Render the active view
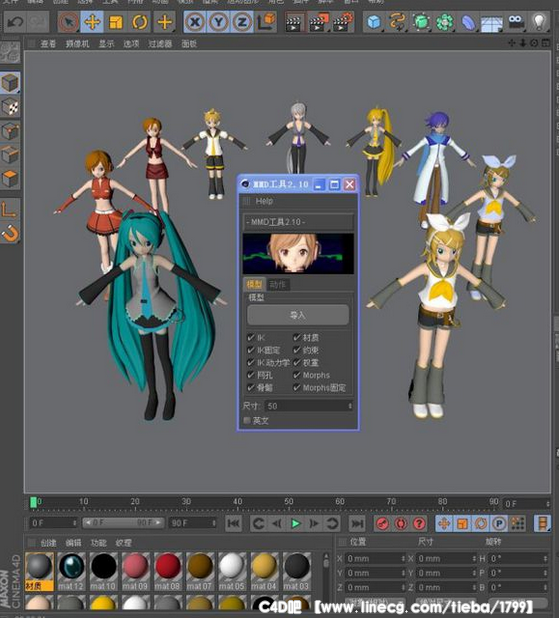The width and height of the screenshot is (559, 624). click(x=294, y=21)
